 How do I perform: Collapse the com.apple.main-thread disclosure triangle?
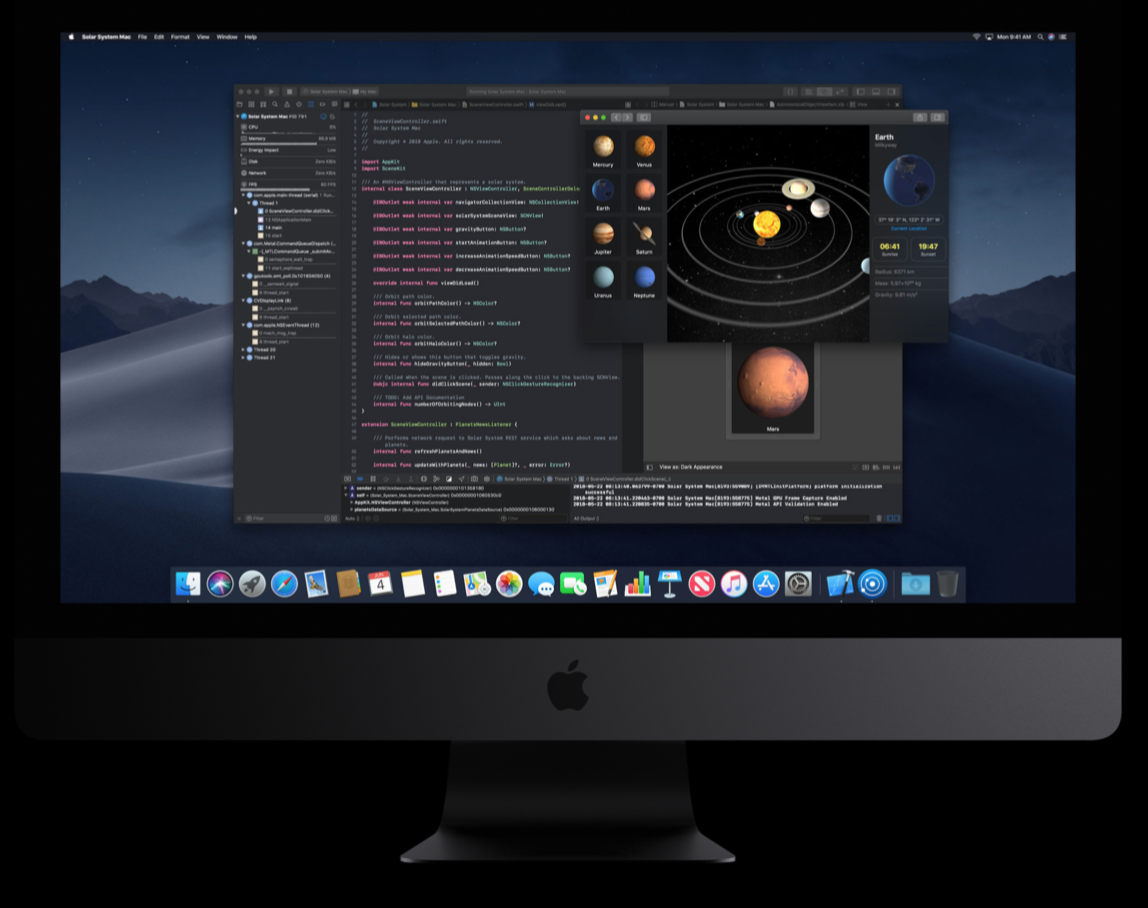tap(243, 196)
